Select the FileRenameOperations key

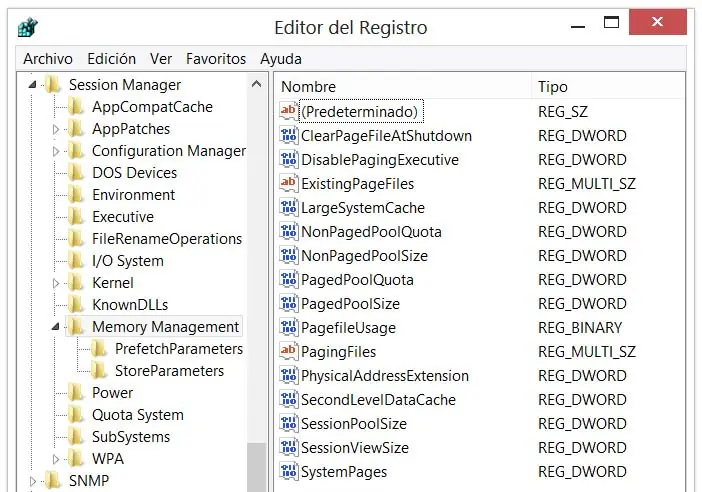point(167,239)
